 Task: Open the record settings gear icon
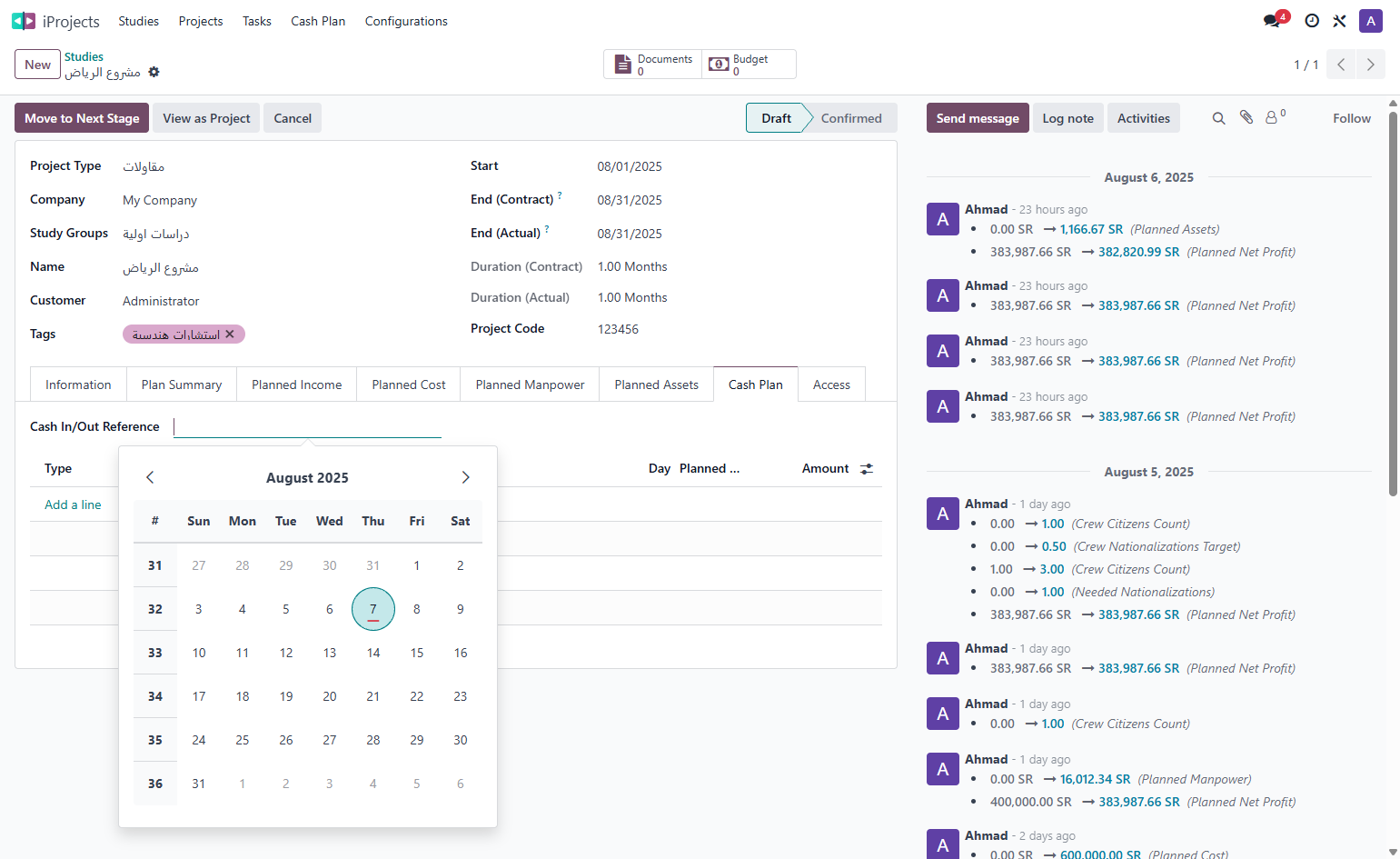[x=154, y=72]
